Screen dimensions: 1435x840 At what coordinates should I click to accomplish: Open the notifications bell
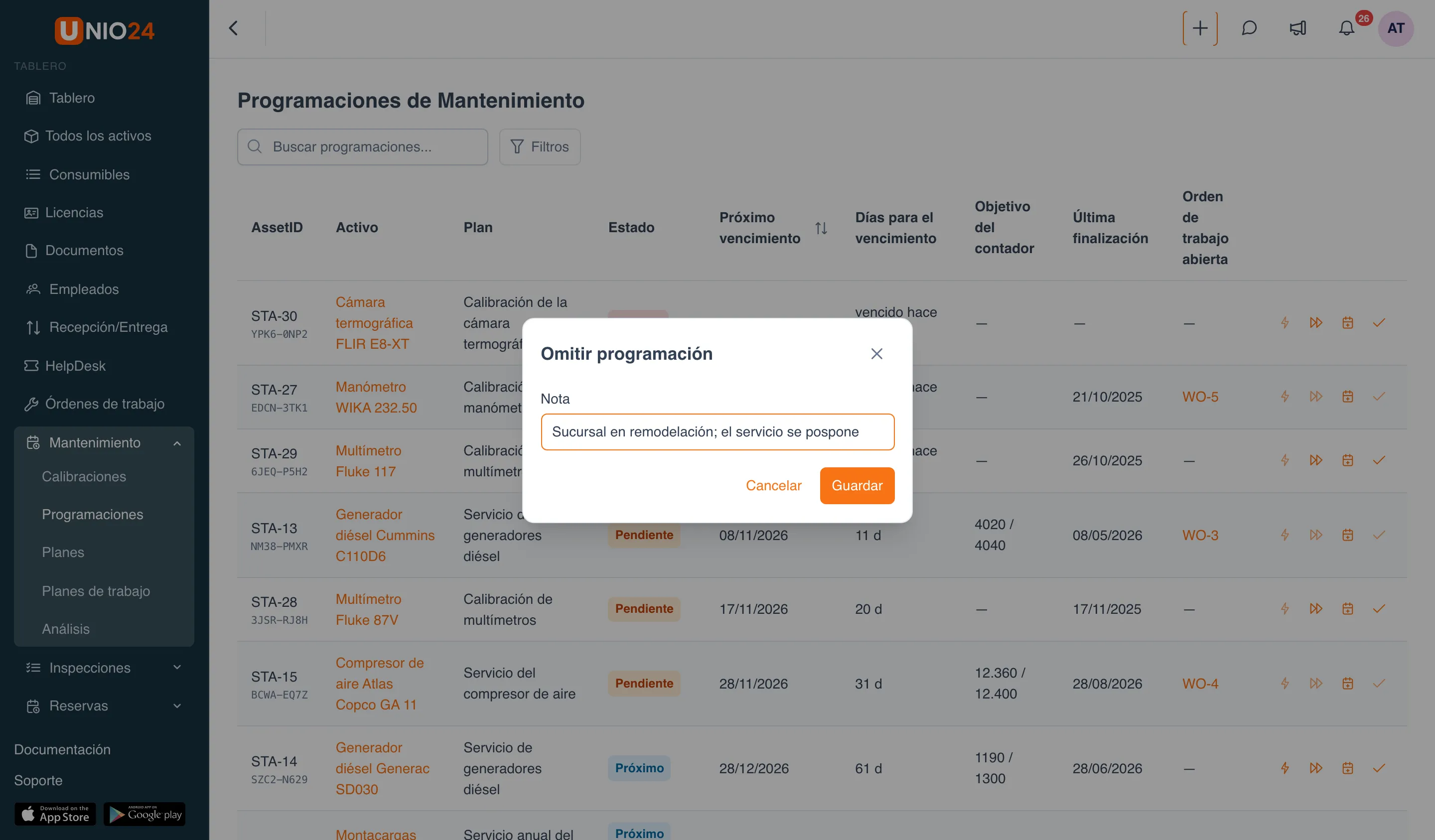1346,28
